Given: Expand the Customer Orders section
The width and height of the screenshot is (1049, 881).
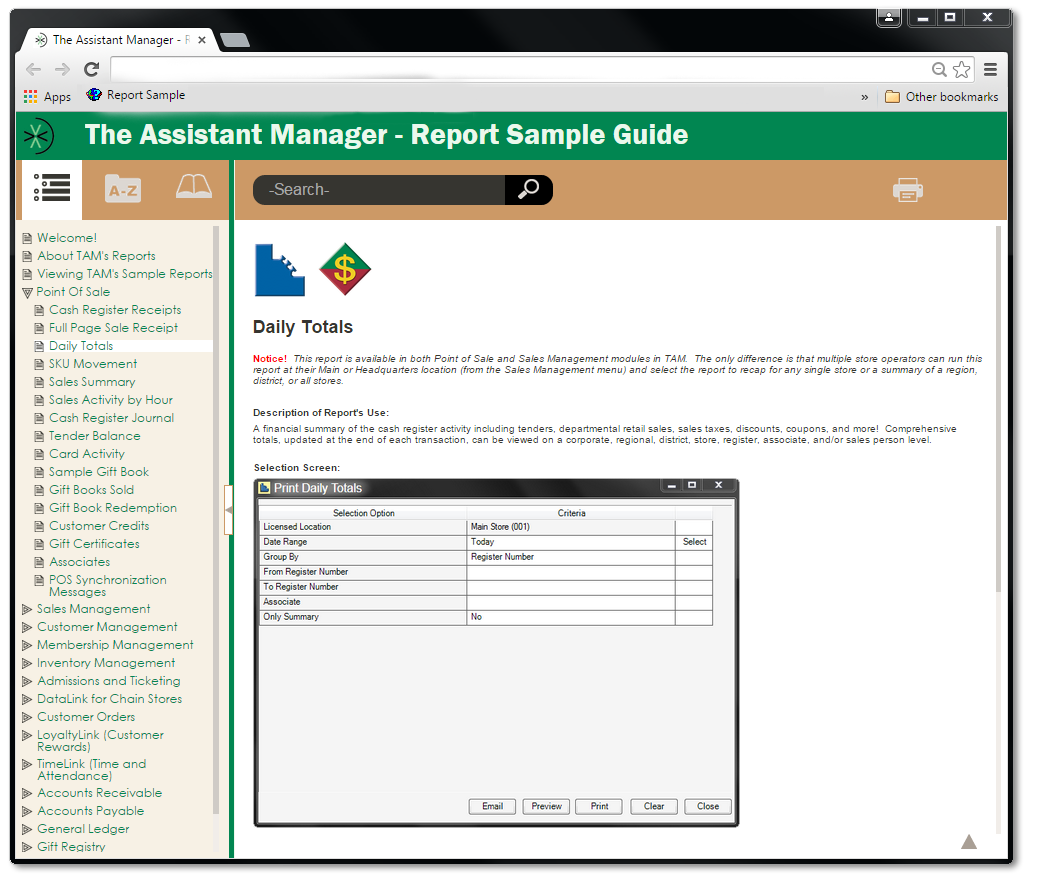Looking at the screenshot, I should tap(27, 718).
